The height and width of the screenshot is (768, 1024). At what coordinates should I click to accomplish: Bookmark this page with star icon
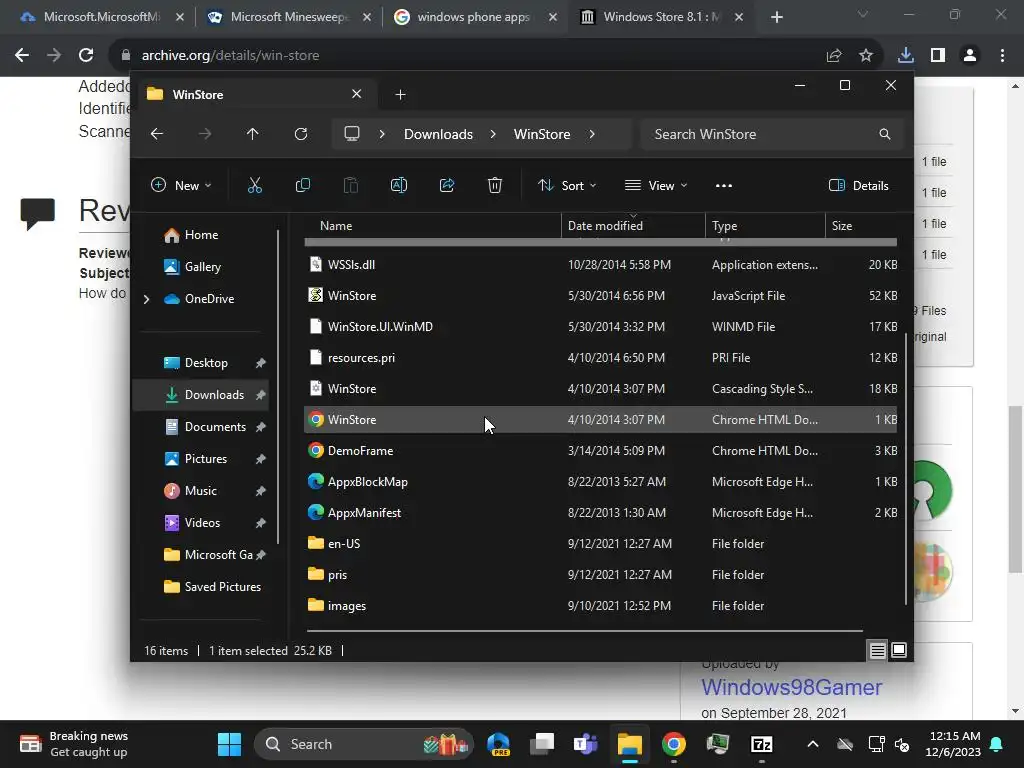866,56
